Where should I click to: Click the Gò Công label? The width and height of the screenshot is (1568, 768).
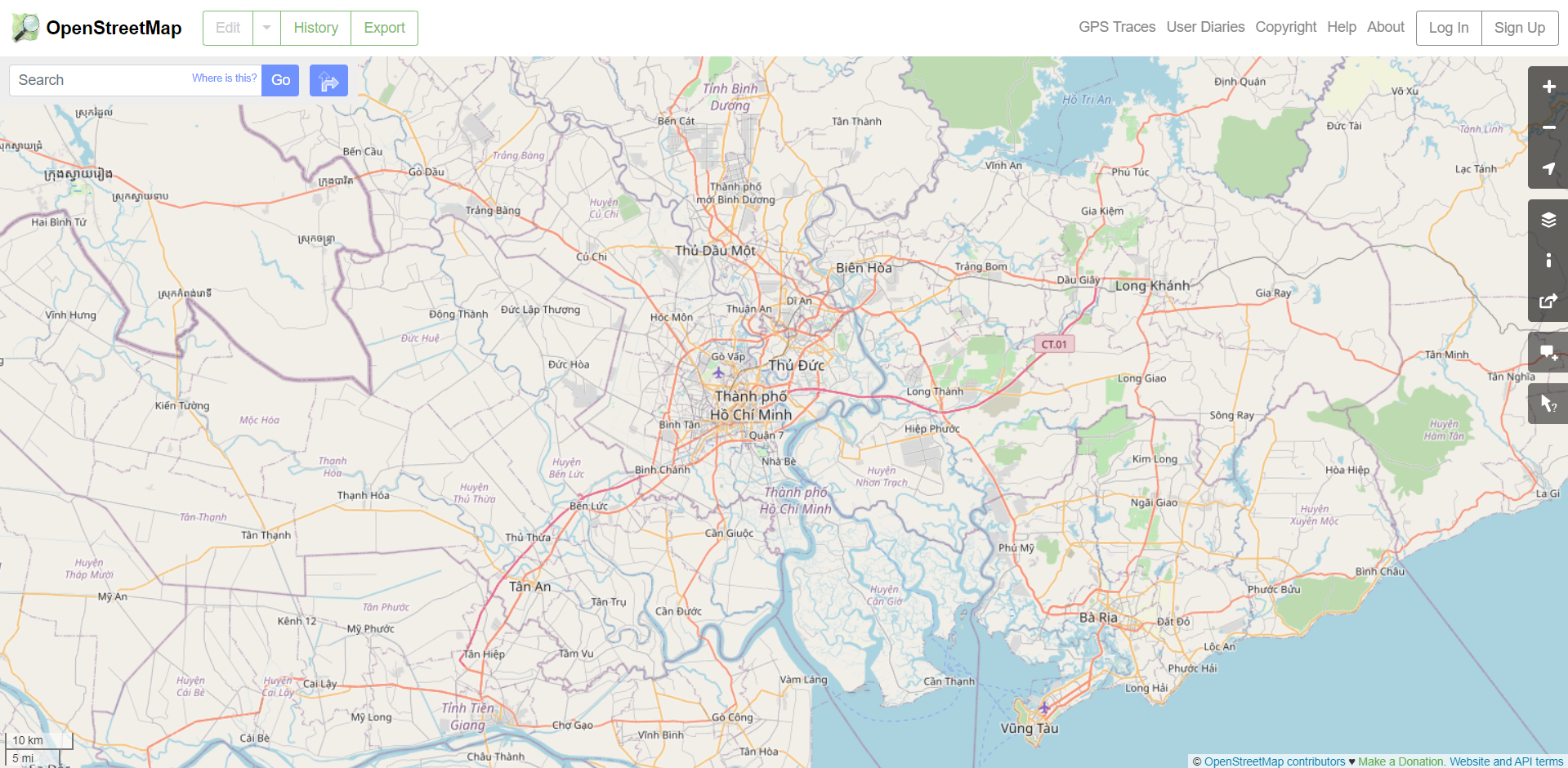coord(732,717)
